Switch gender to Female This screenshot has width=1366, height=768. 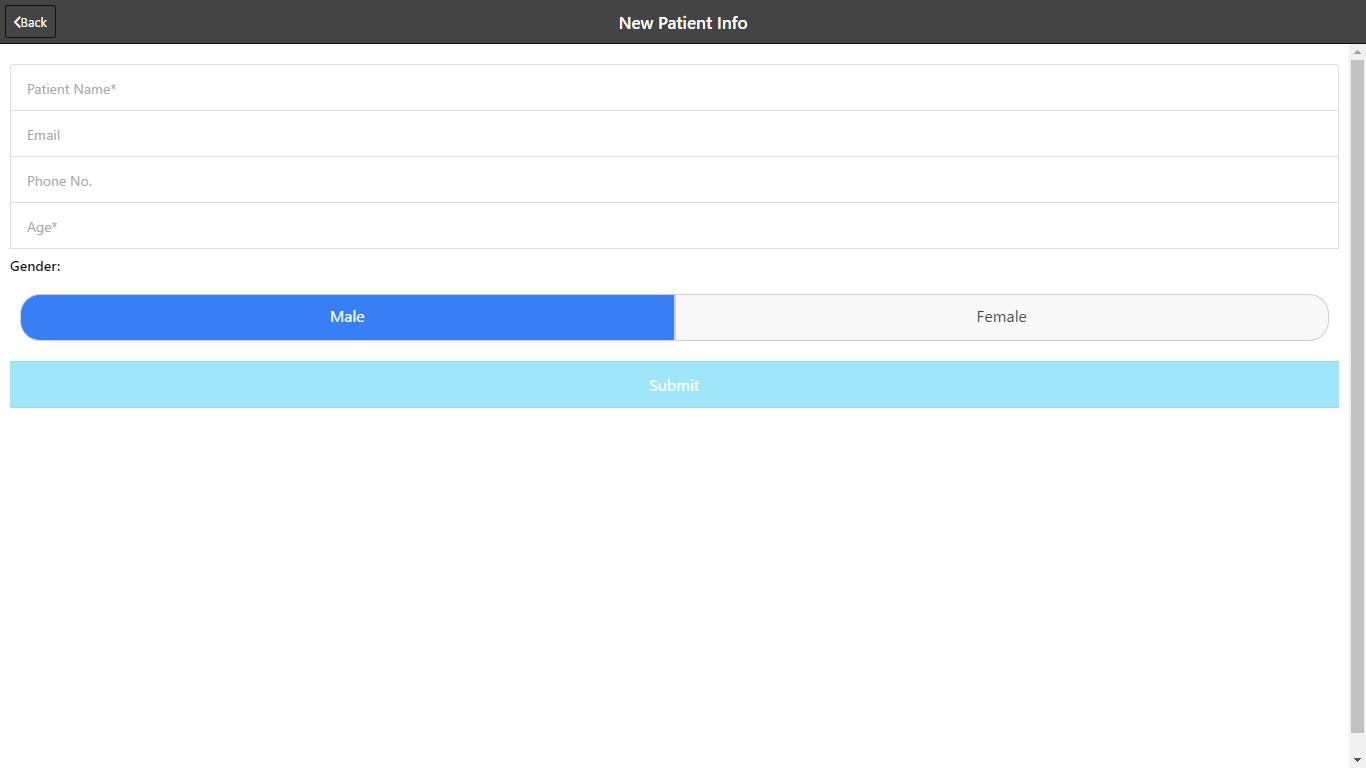click(1001, 317)
